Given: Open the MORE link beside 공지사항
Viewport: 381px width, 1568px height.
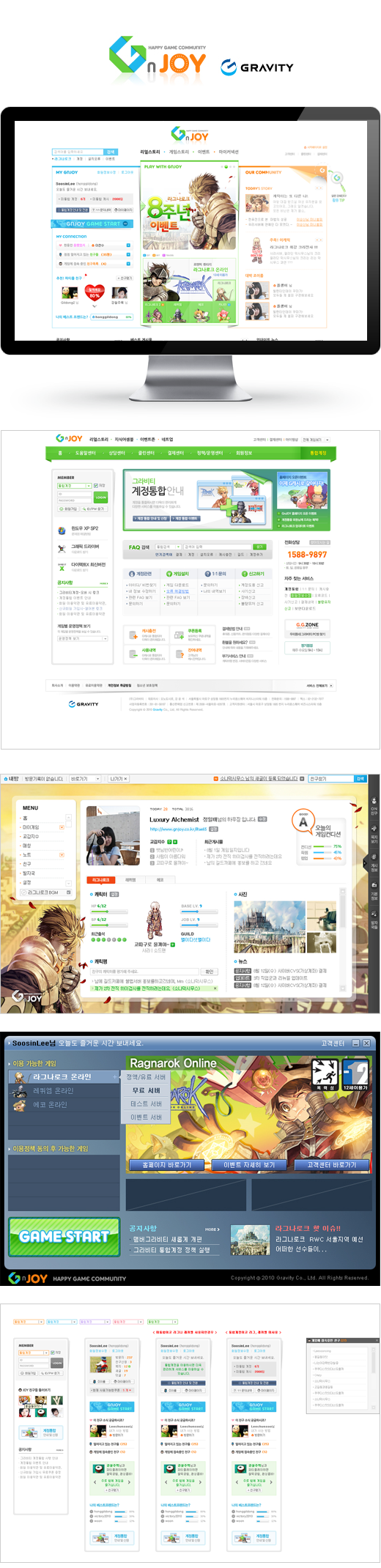Looking at the screenshot, I should coord(212,1229).
